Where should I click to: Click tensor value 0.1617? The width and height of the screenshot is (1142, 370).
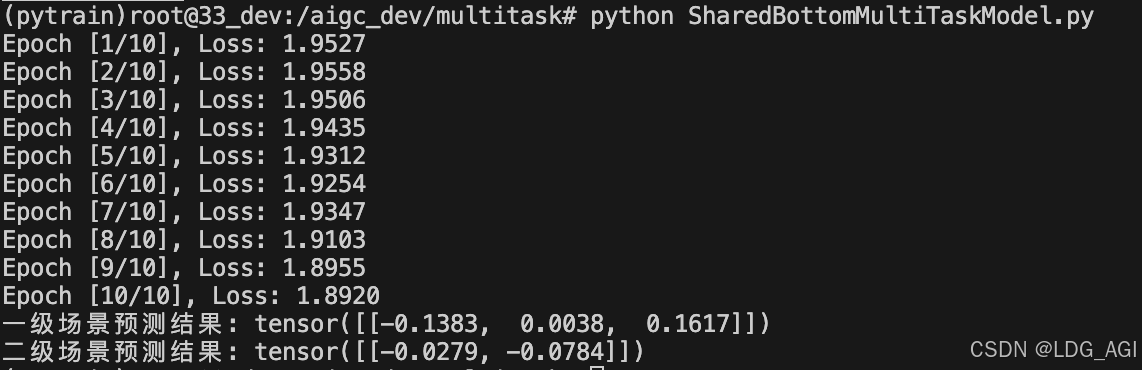pyautogui.click(x=687, y=323)
